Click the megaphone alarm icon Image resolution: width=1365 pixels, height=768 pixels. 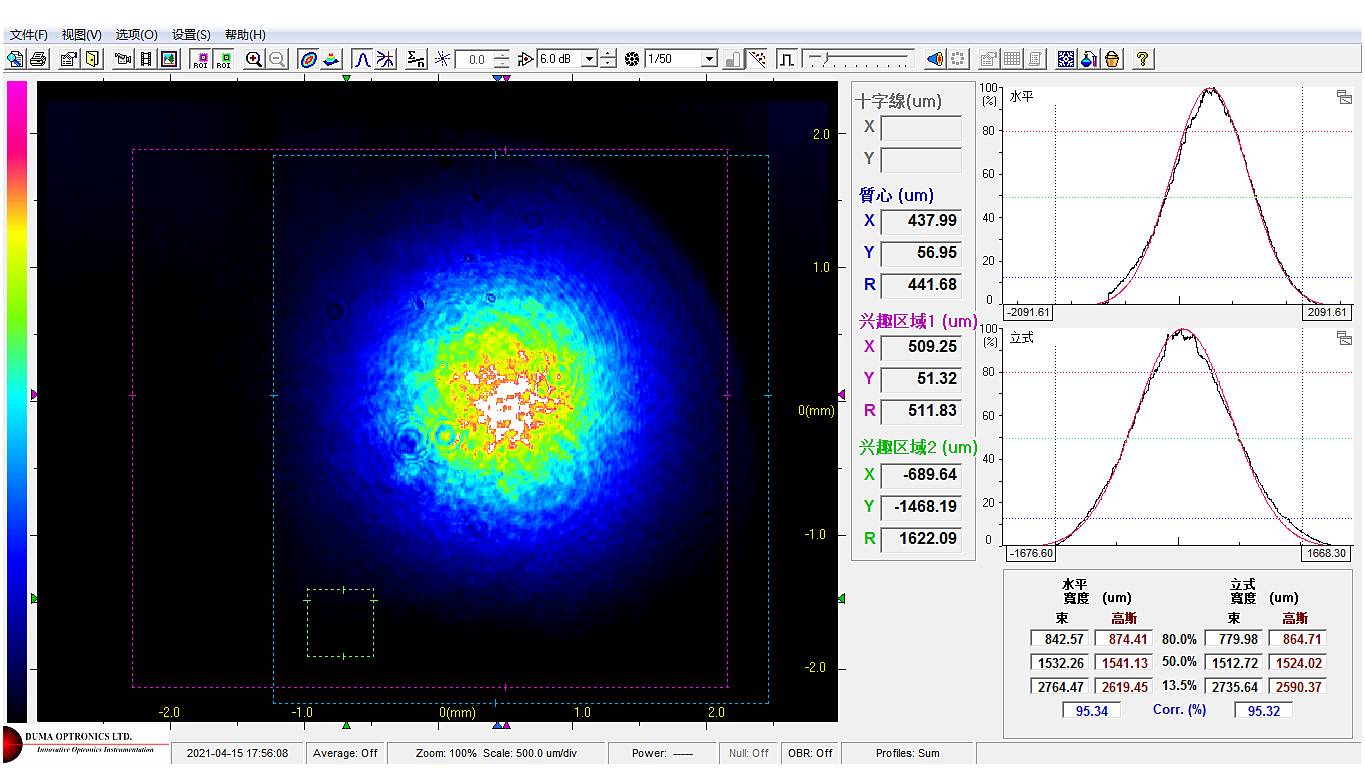(x=934, y=59)
